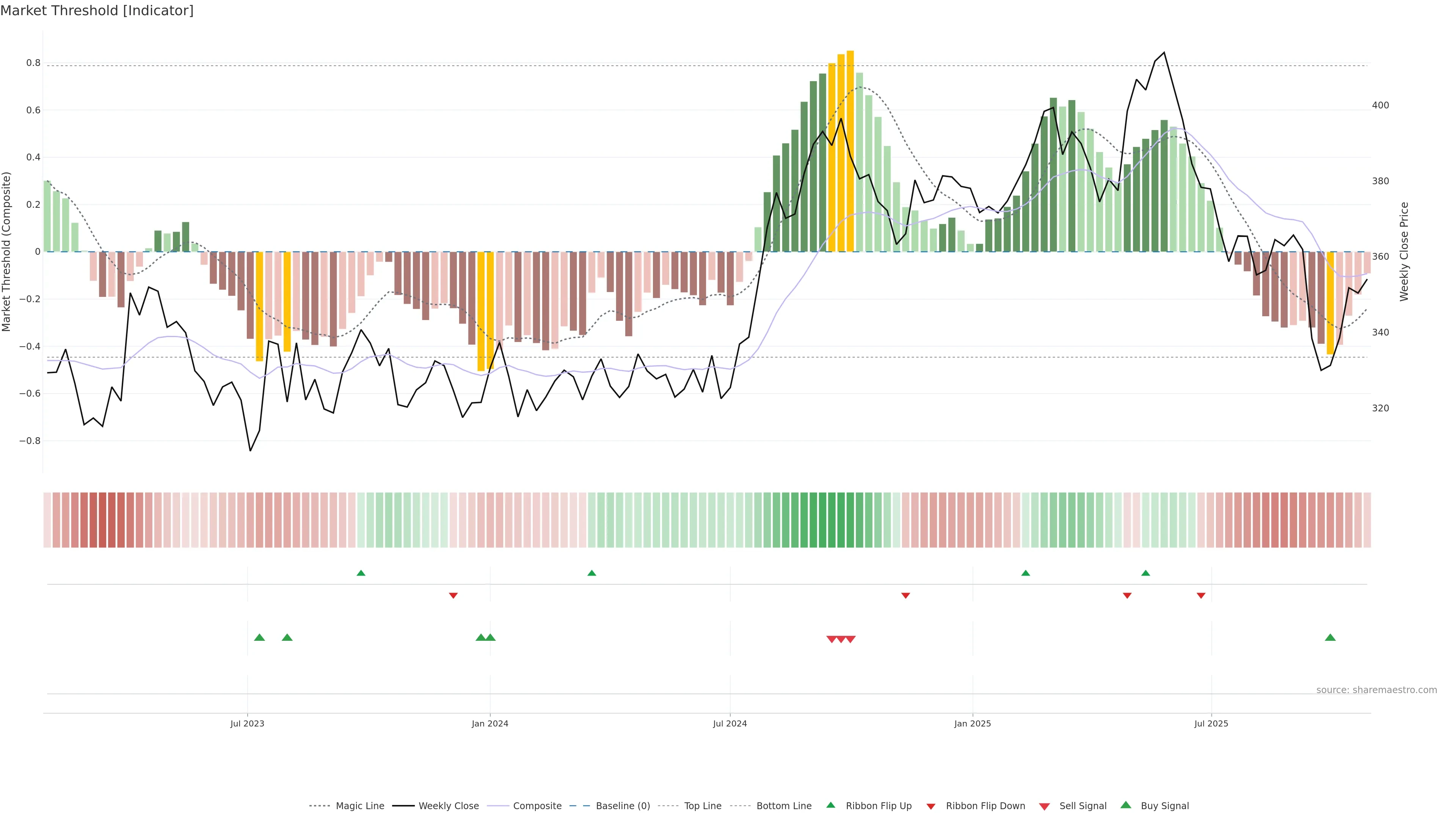Toggle Composite series in legend
Image resolution: width=1456 pixels, height=819 pixels.
(537, 806)
